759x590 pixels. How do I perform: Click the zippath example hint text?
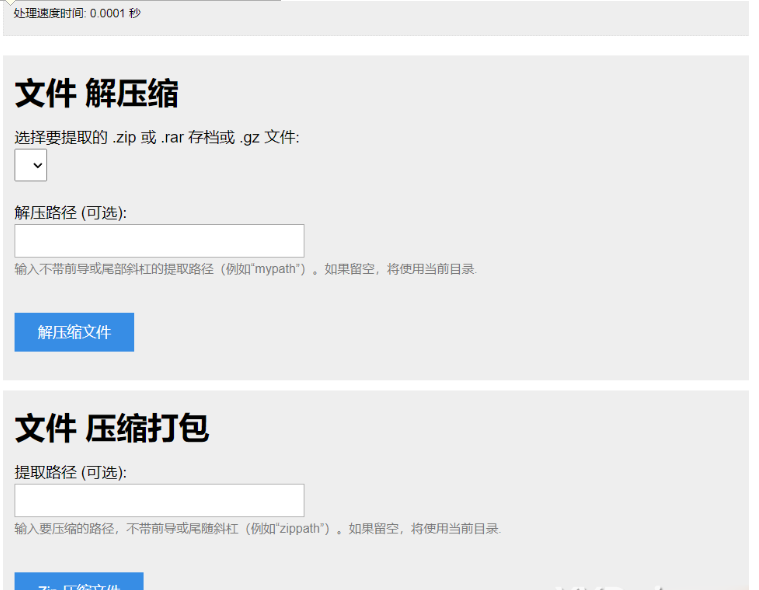pyautogui.click(x=258, y=528)
